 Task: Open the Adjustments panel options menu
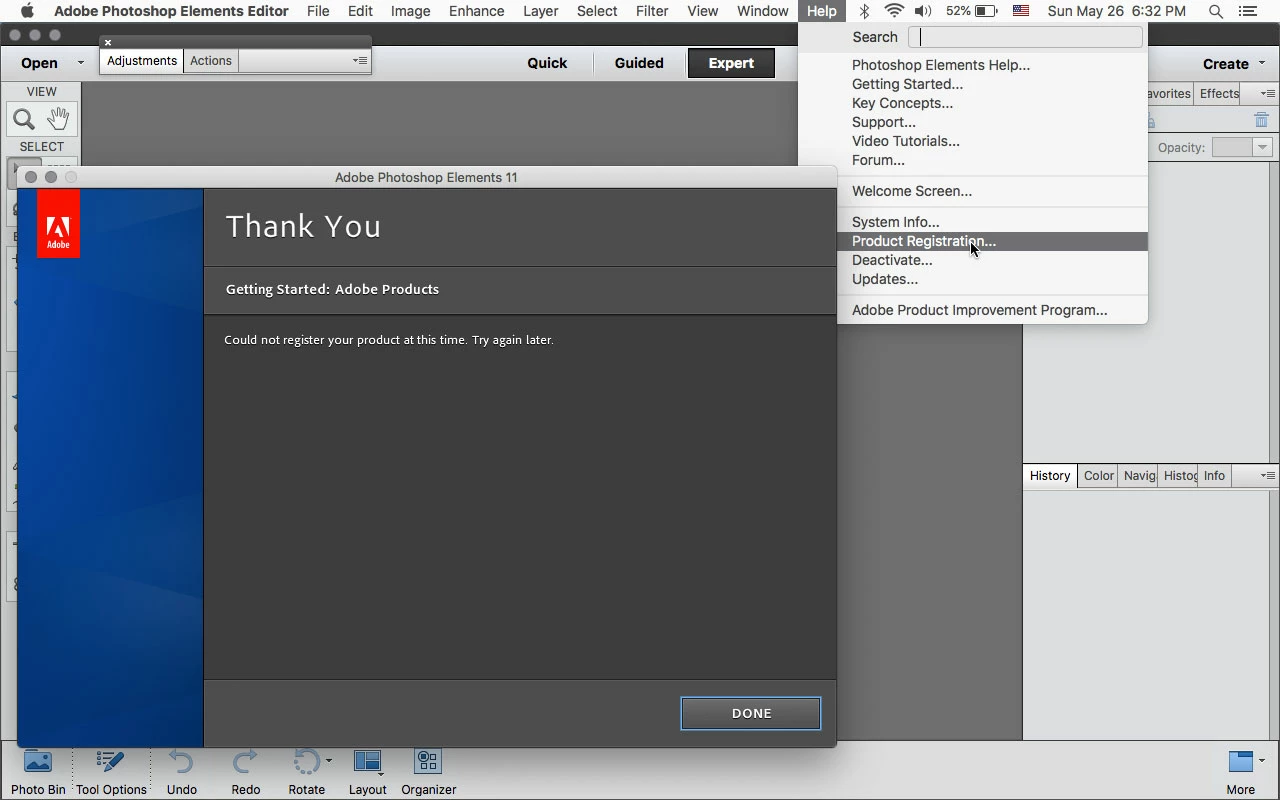(360, 61)
